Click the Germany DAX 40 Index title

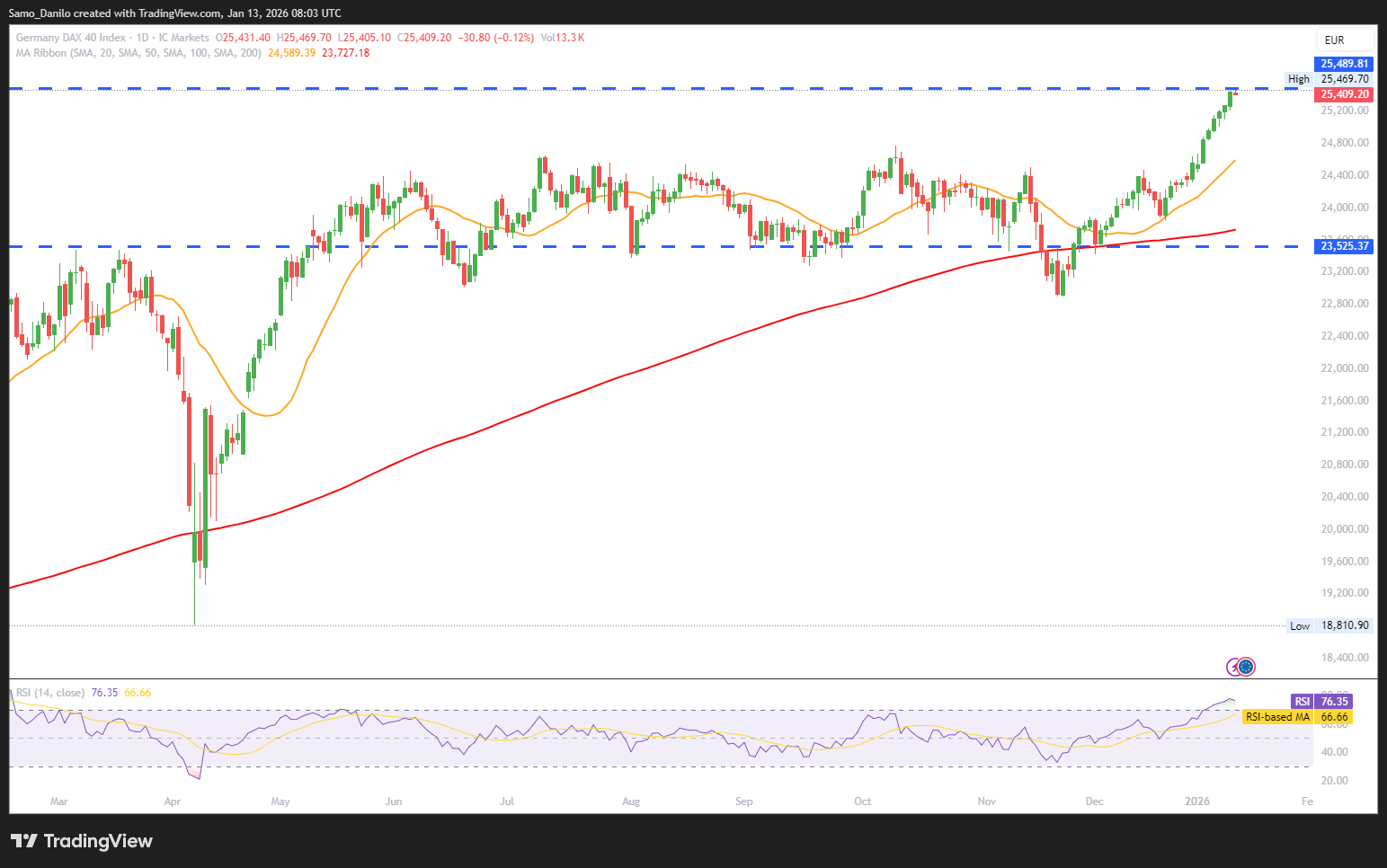(71, 38)
